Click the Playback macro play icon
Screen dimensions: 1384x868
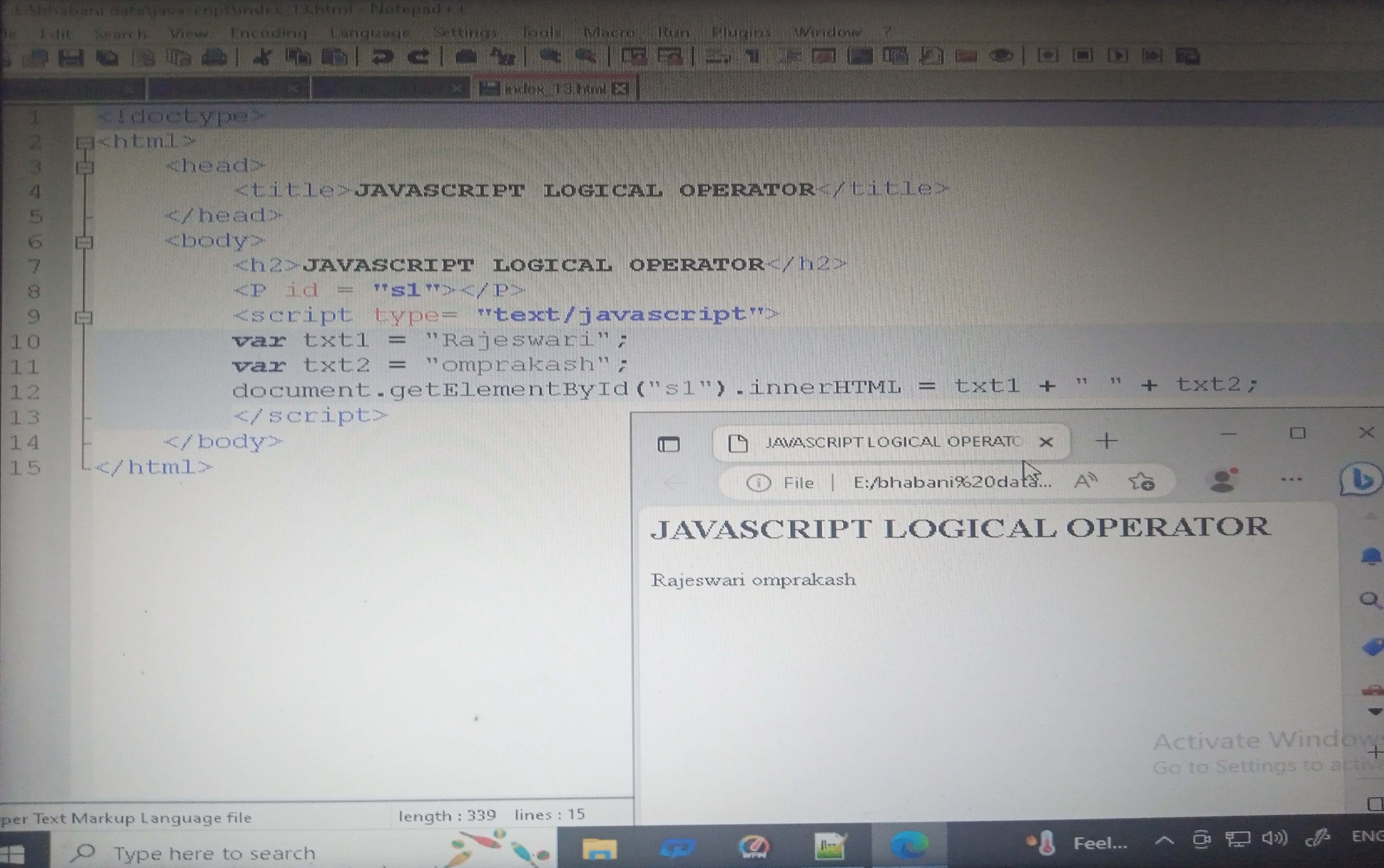[x=1118, y=56]
